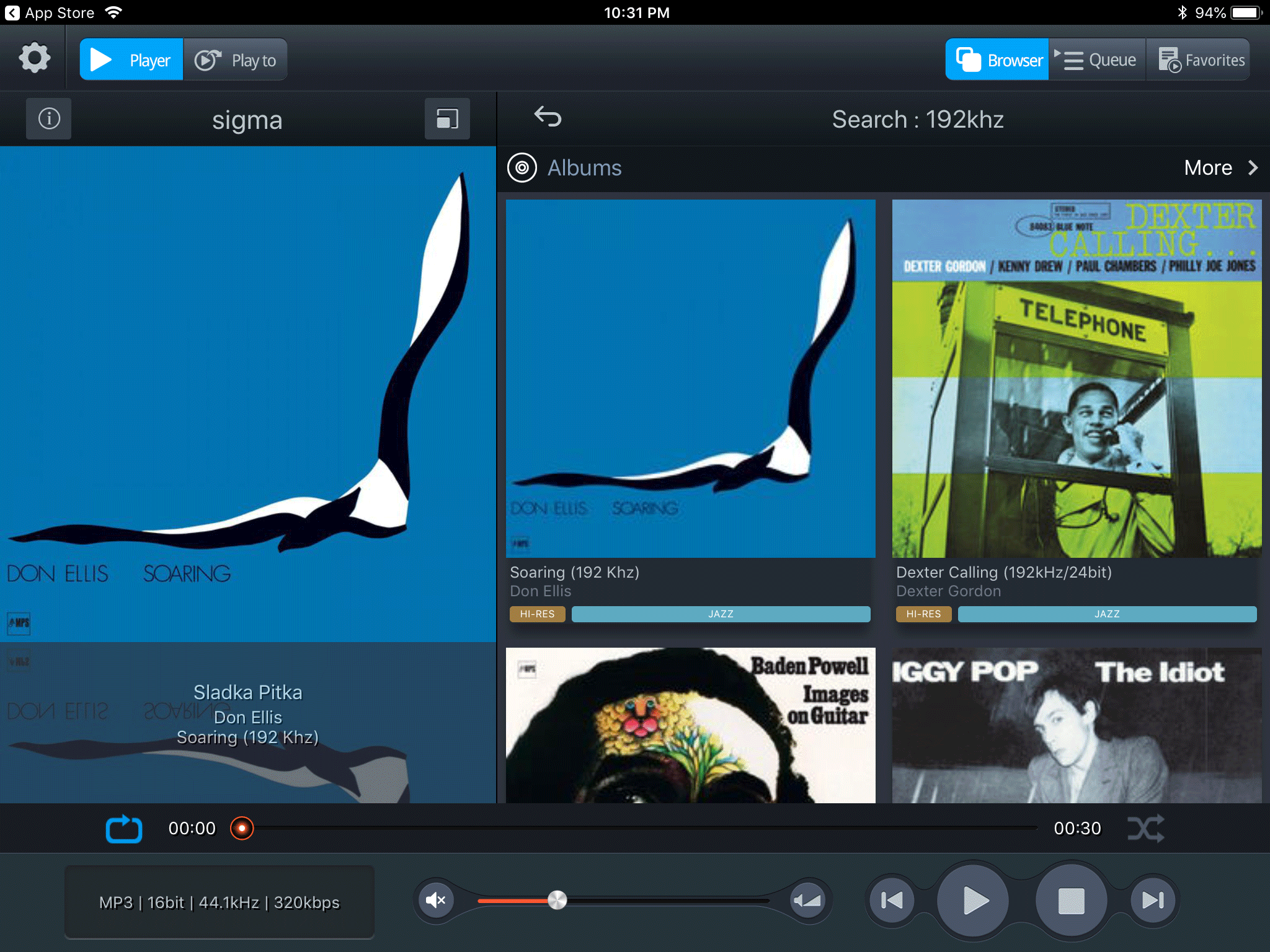
Task: Tap the resize player panel icon
Action: click(x=447, y=118)
